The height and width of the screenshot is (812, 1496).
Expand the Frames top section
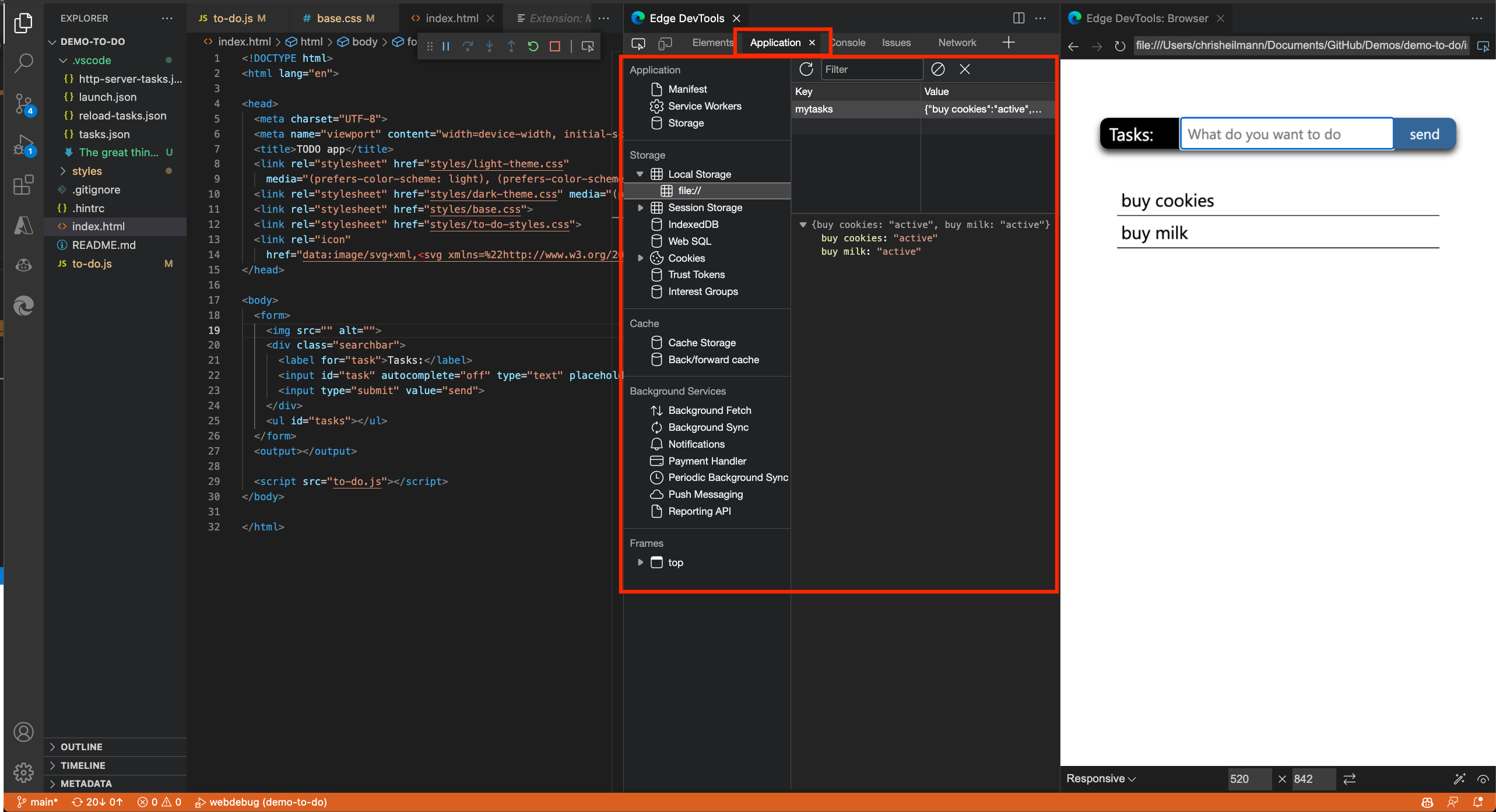point(641,562)
